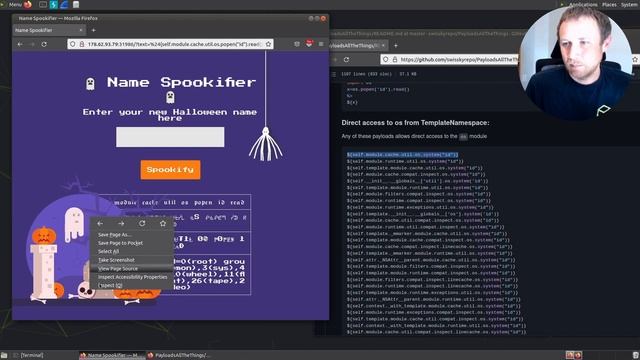This screenshot has height=360, width=640.
Task: Reload the Name Spookifier page
Action: tap(44, 44)
